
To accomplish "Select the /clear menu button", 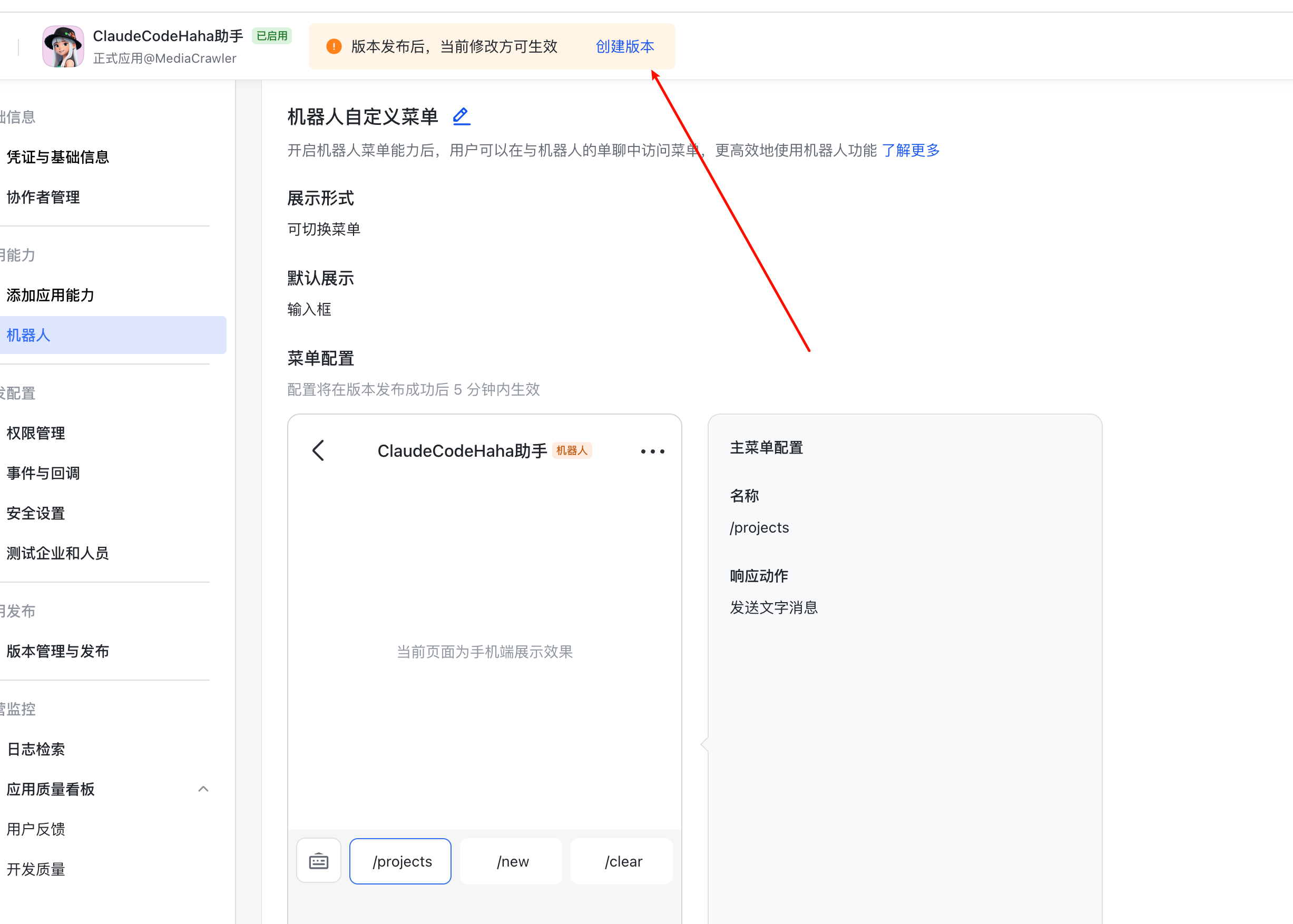I will (621, 861).
